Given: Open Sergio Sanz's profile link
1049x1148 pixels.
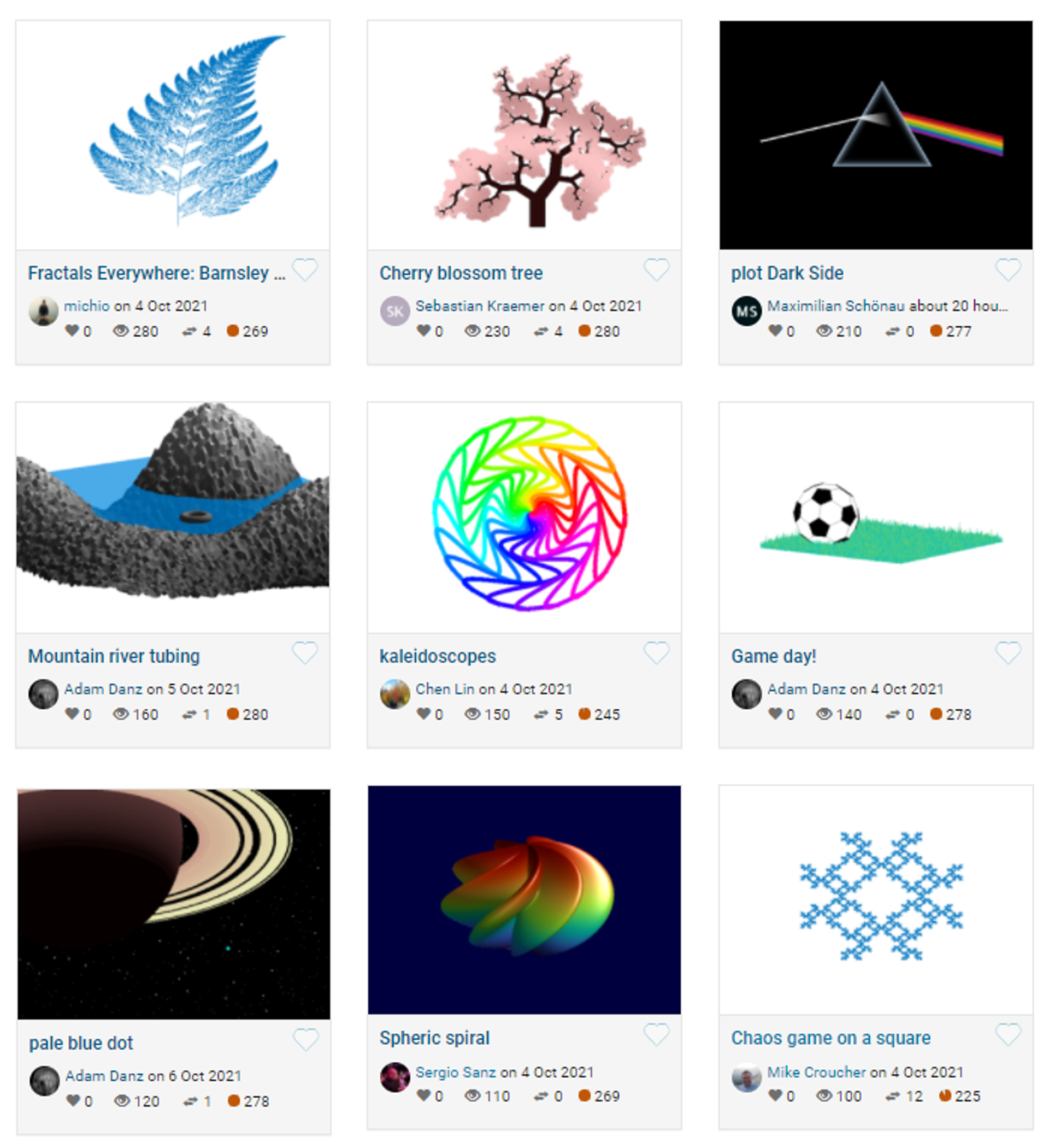Looking at the screenshot, I should (456, 1072).
